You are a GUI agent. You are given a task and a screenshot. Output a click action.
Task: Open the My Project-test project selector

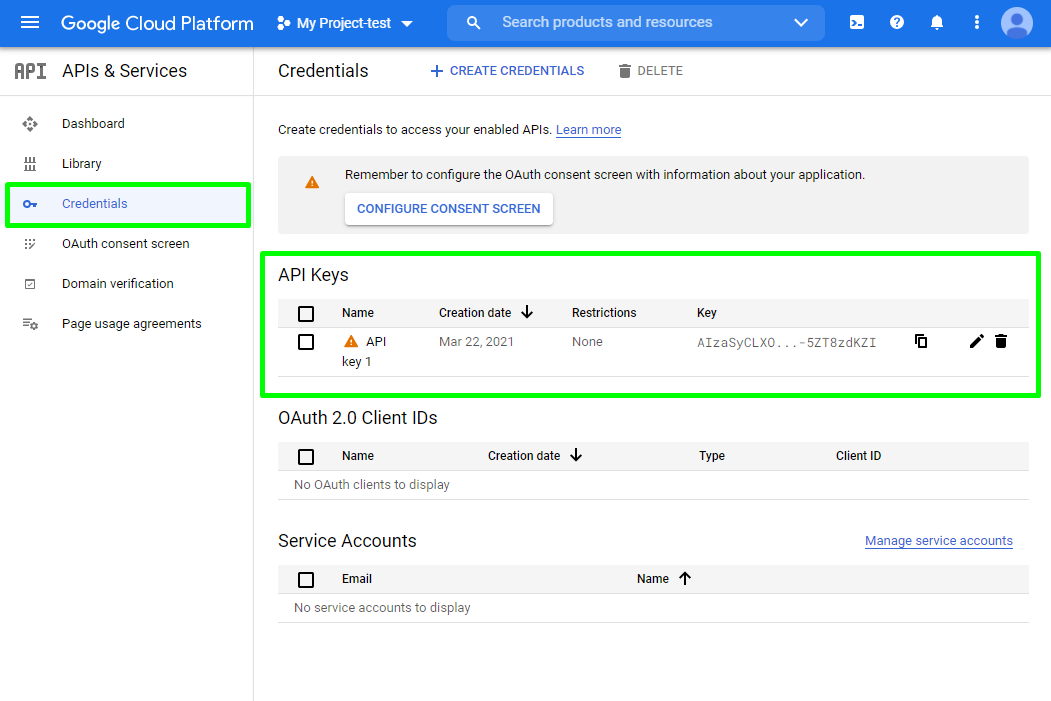coord(345,23)
